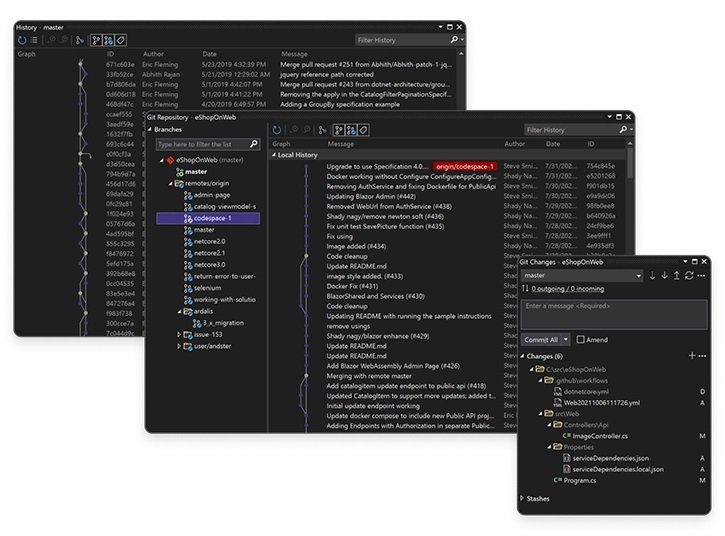The width and height of the screenshot is (725, 536).
Task: Click the Date column header in Git Repository
Action: [x=553, y=144]
